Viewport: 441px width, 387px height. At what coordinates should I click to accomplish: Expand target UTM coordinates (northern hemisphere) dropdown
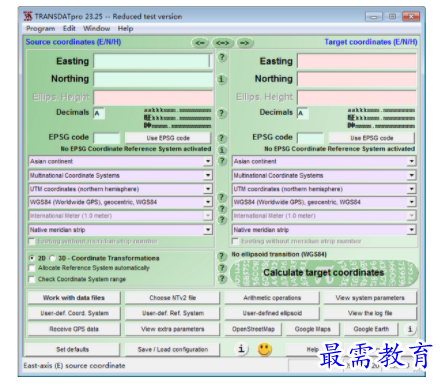pyautogui.click(x=411, y=189)
